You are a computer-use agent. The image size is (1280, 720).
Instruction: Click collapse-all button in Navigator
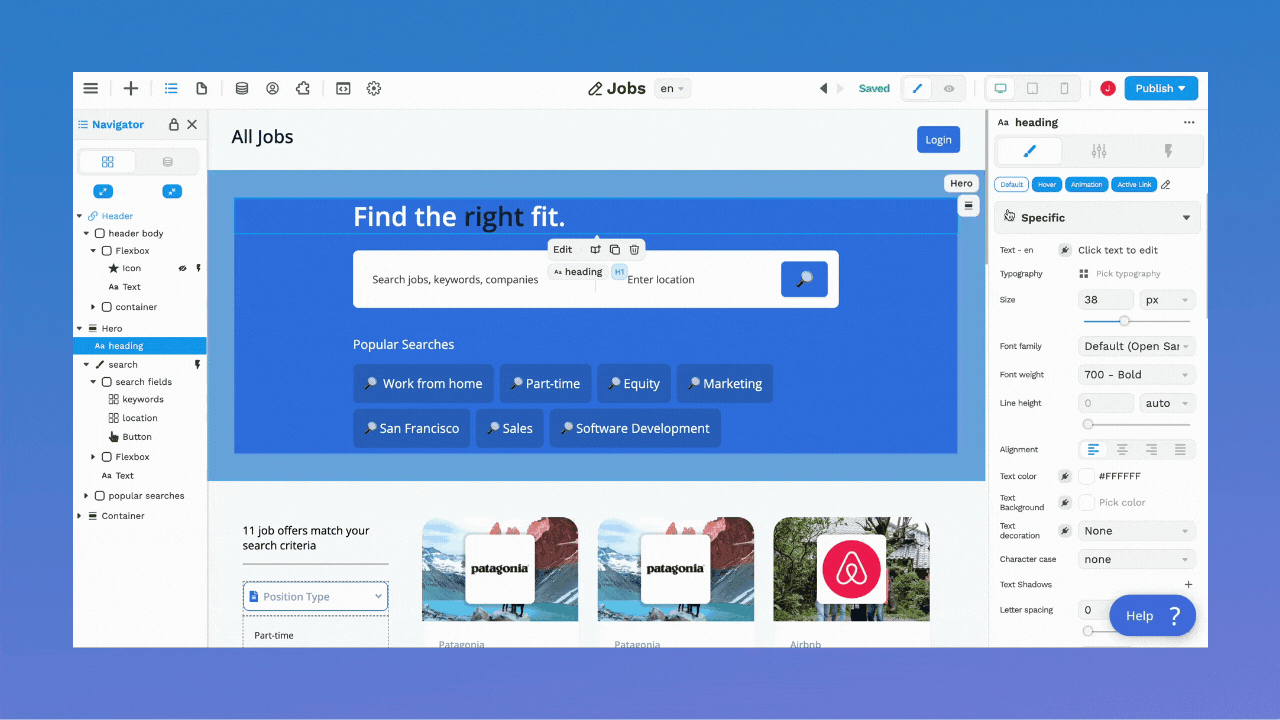point(172,191)
